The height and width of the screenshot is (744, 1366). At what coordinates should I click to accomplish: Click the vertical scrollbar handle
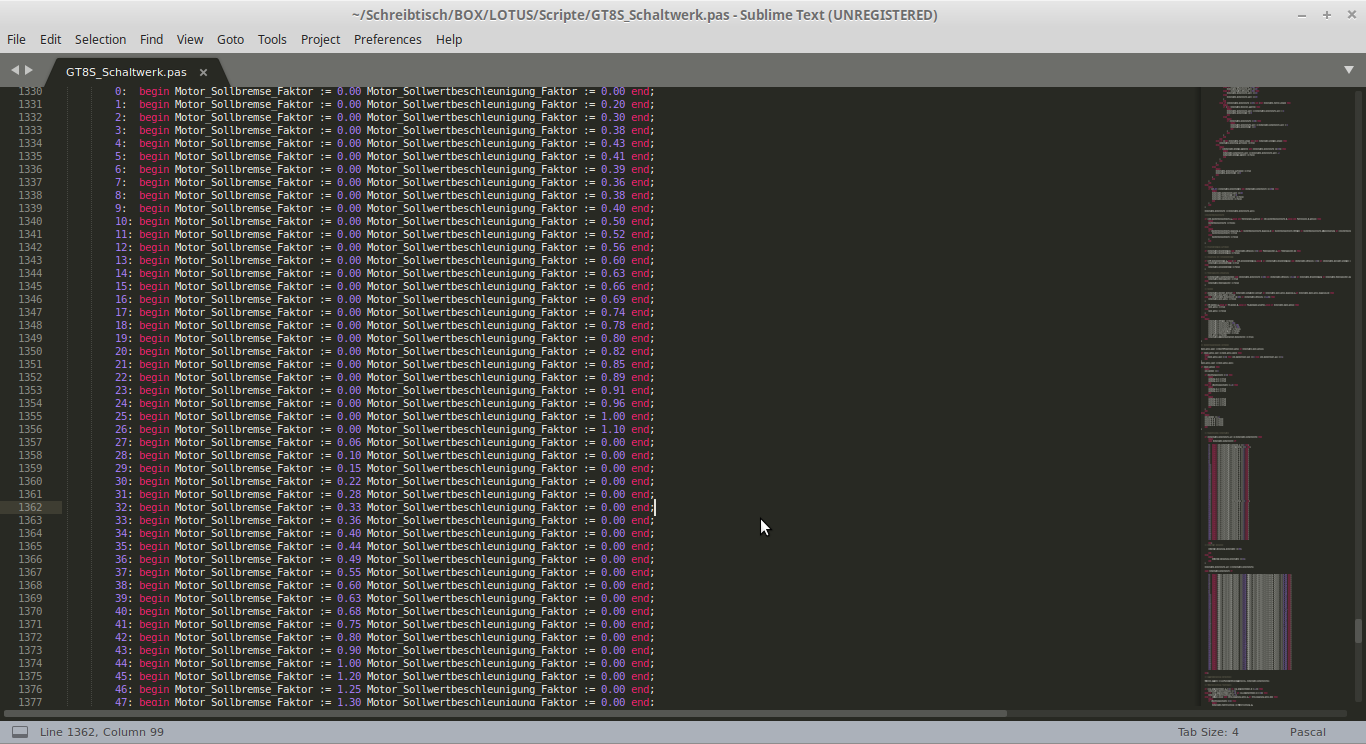tap(1357, 630)
